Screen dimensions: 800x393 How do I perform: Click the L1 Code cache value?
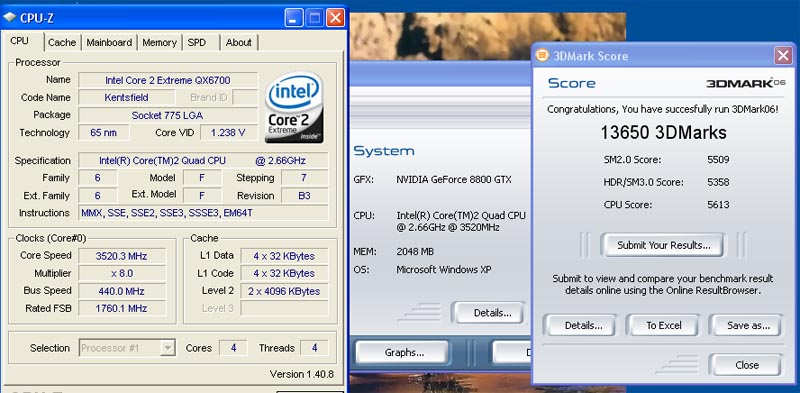coord(284,274)
